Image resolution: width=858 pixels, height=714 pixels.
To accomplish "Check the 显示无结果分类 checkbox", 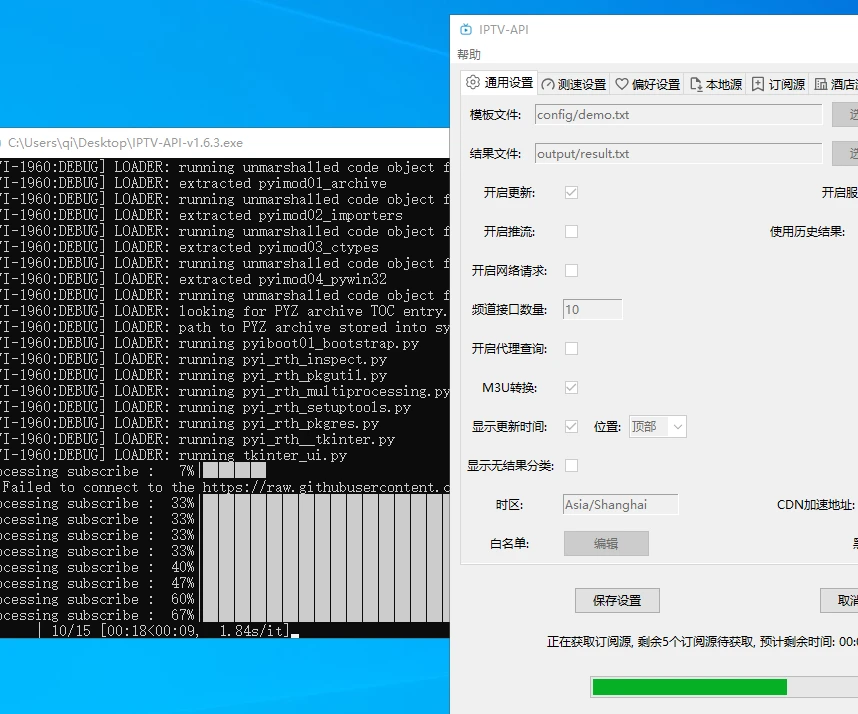I will [x=571, y=465].
